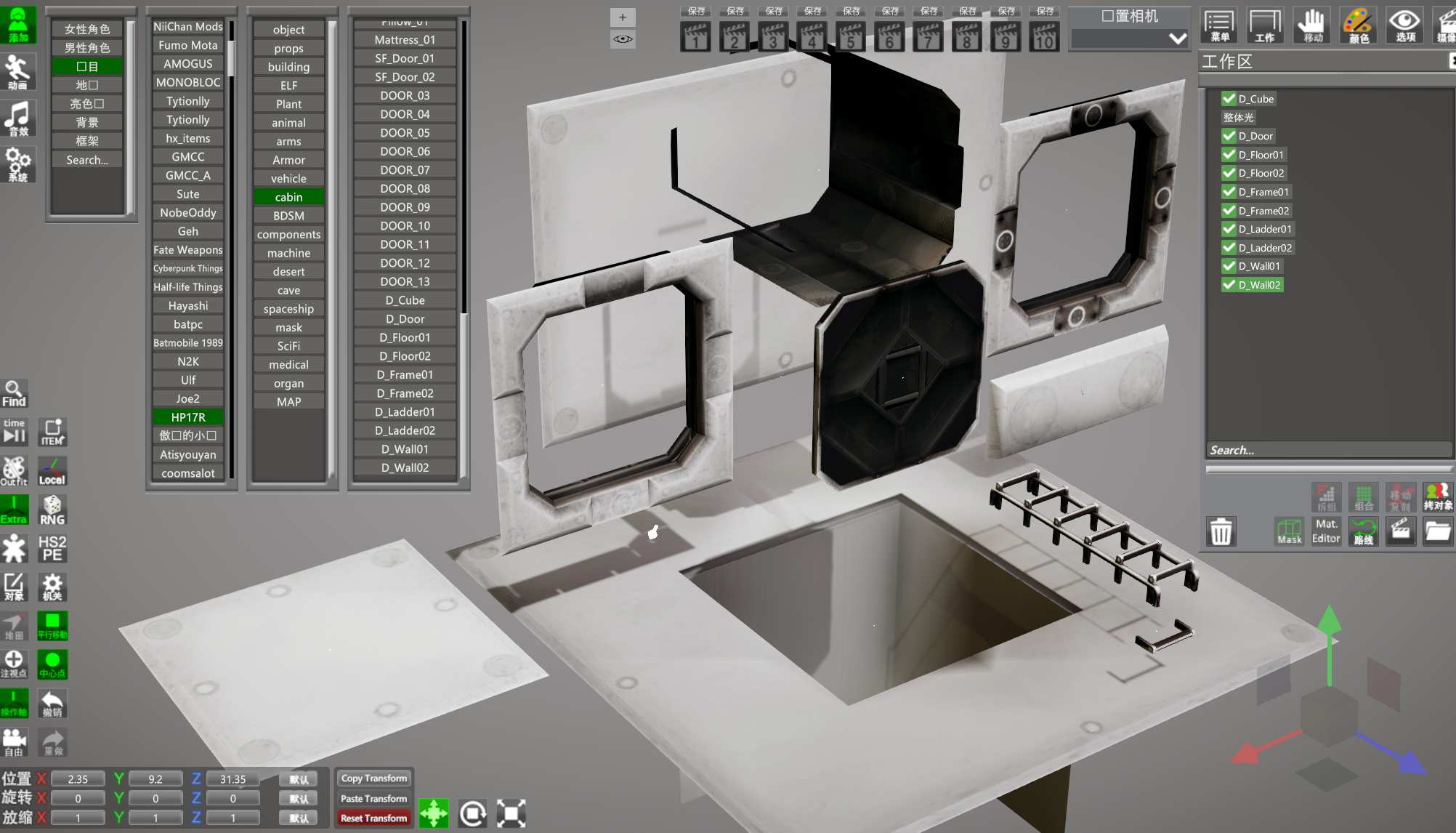Open the 系统 system gears icon

pyautogui.click(x=17, y=164)
